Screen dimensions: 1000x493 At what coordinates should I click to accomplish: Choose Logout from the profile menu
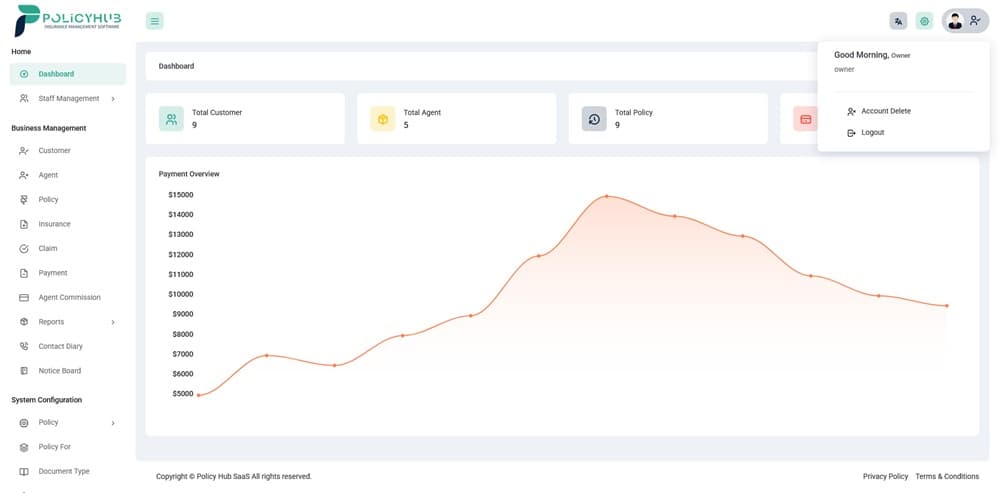coord(872,132)
